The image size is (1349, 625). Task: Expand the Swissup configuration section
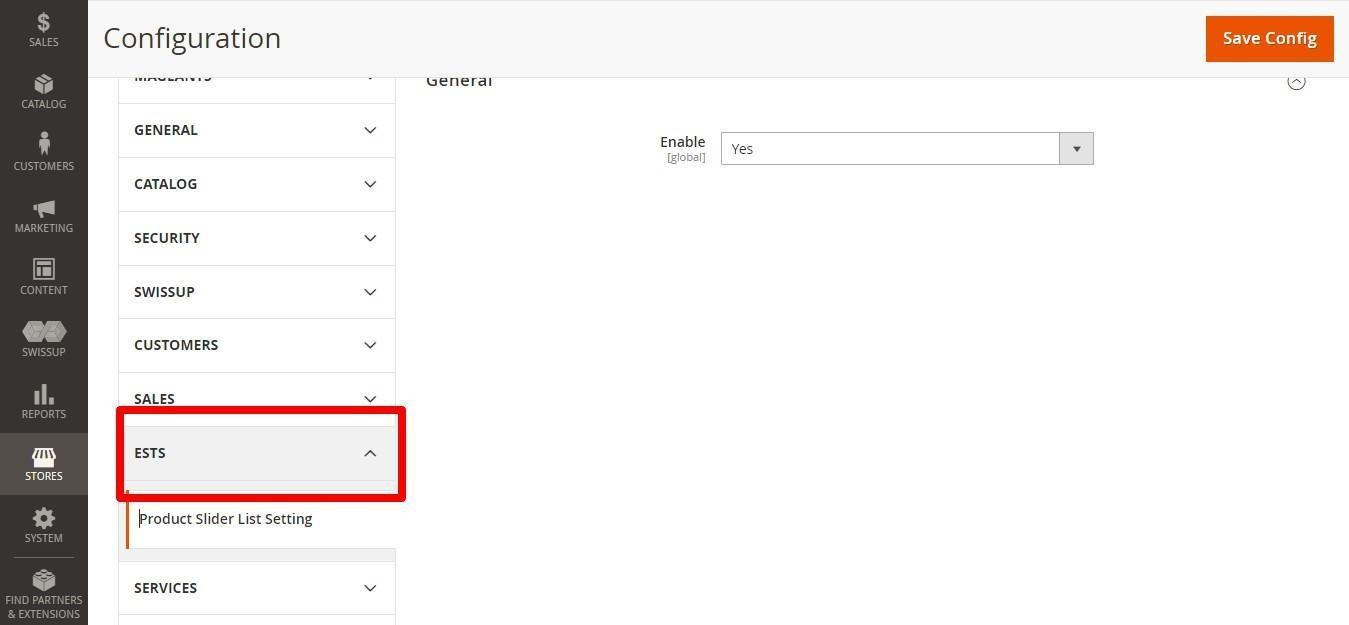click(x=256, y=292)
